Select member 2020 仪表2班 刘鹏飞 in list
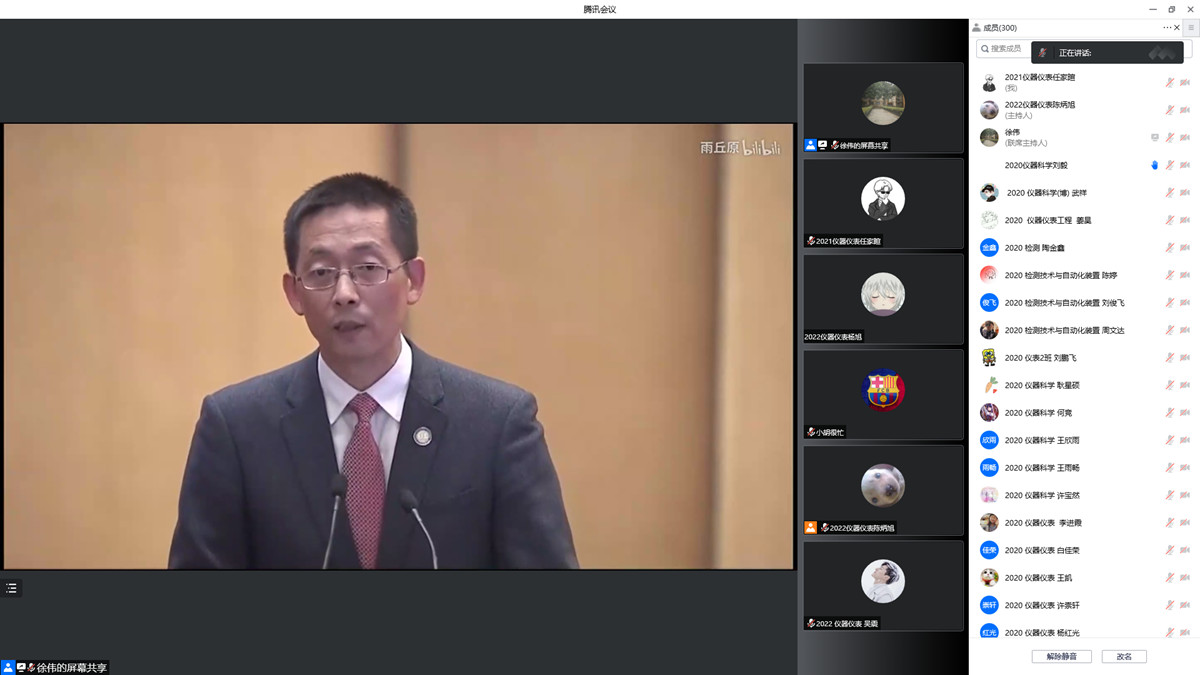Screen dimensions: 1200x675 (1040, 358)
